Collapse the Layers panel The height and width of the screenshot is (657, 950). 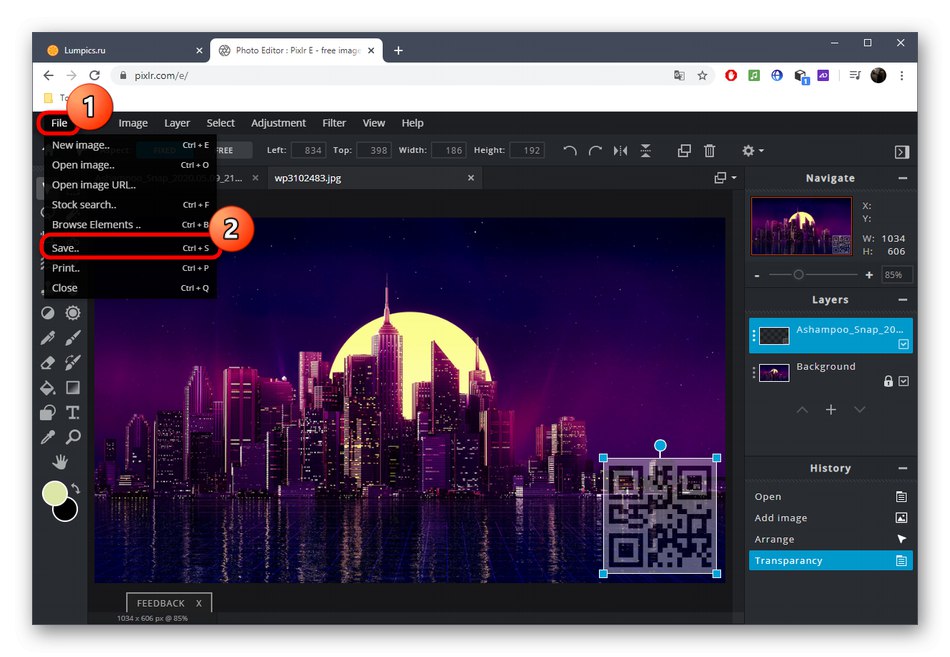(903, 299)
